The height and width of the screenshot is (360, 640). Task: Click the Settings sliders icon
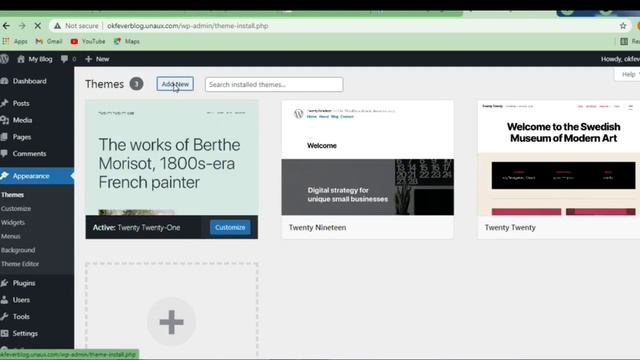pyautogui.click(x=4, y=333)
